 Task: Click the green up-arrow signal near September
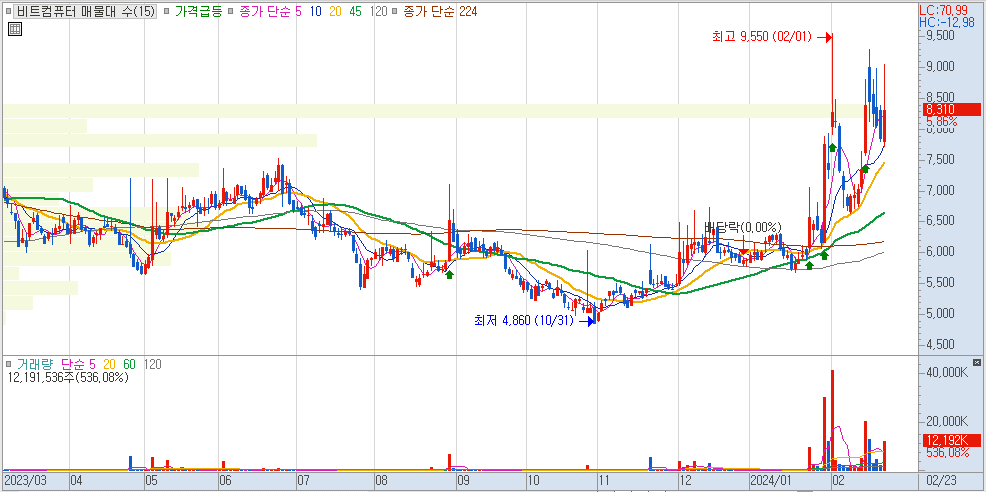tap(450, 274)
